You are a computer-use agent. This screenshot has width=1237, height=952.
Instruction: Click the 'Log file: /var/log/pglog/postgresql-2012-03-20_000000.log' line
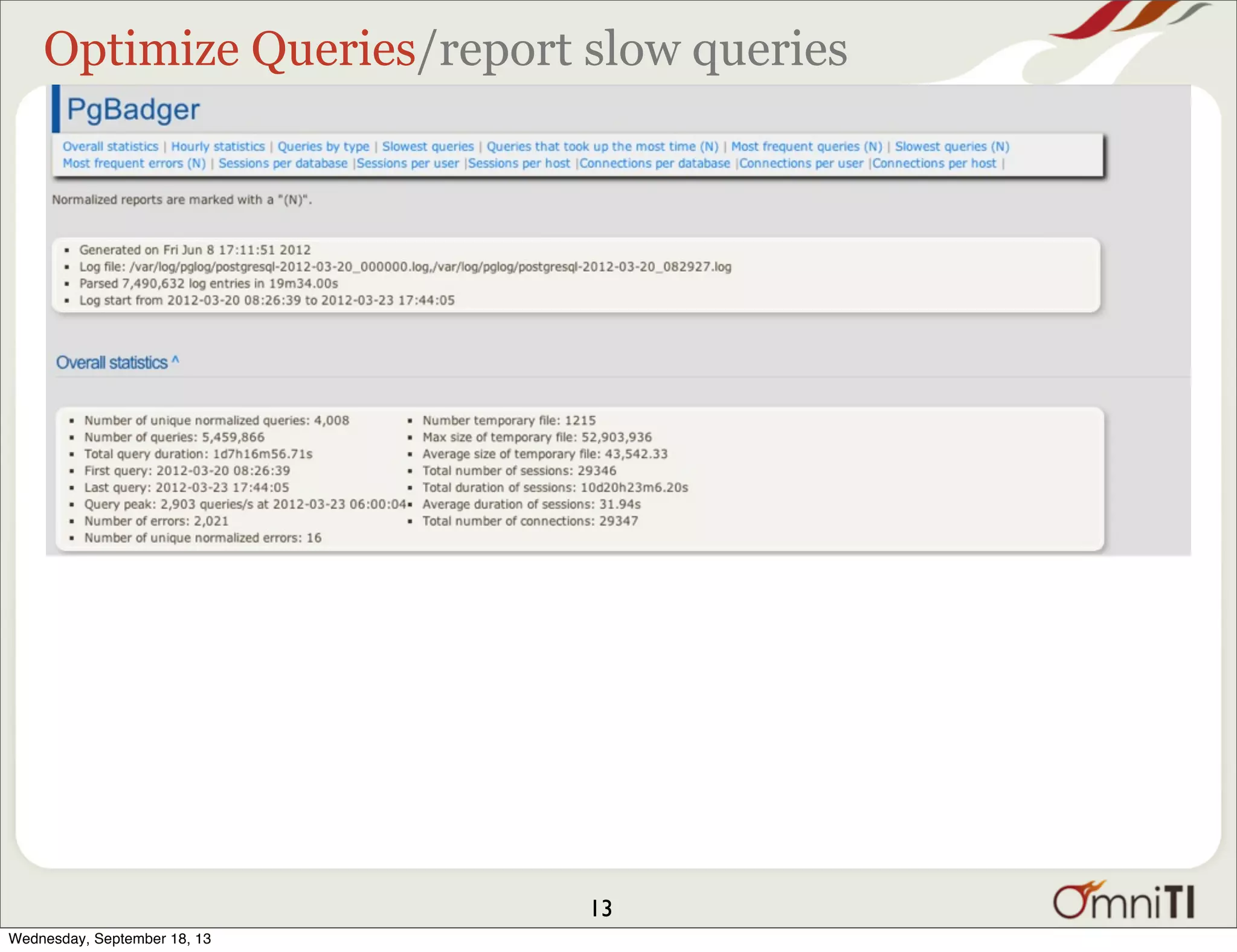[405, 267]
